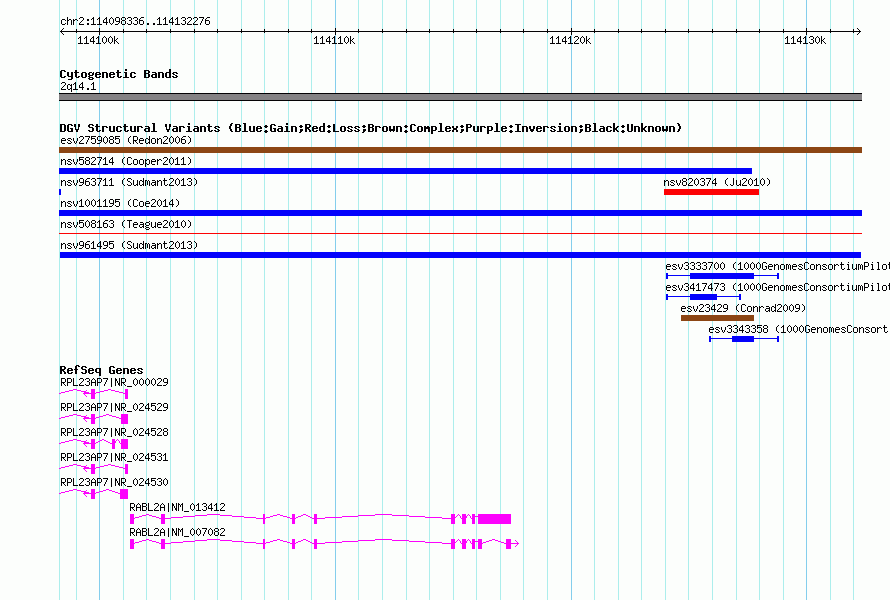Click the 114130k ruler label
This screenshot has width=890, height=600.
click(805, 40)
